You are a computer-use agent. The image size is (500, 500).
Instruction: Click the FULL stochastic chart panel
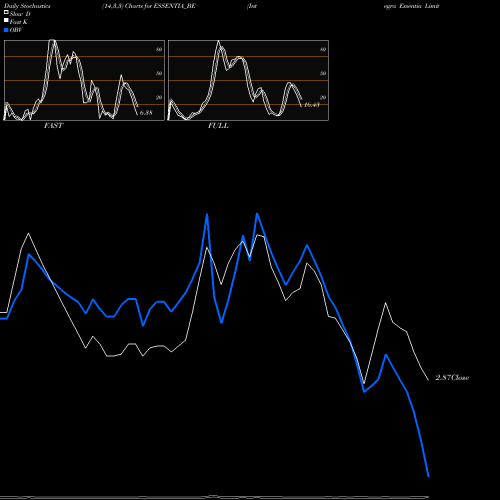248,80
